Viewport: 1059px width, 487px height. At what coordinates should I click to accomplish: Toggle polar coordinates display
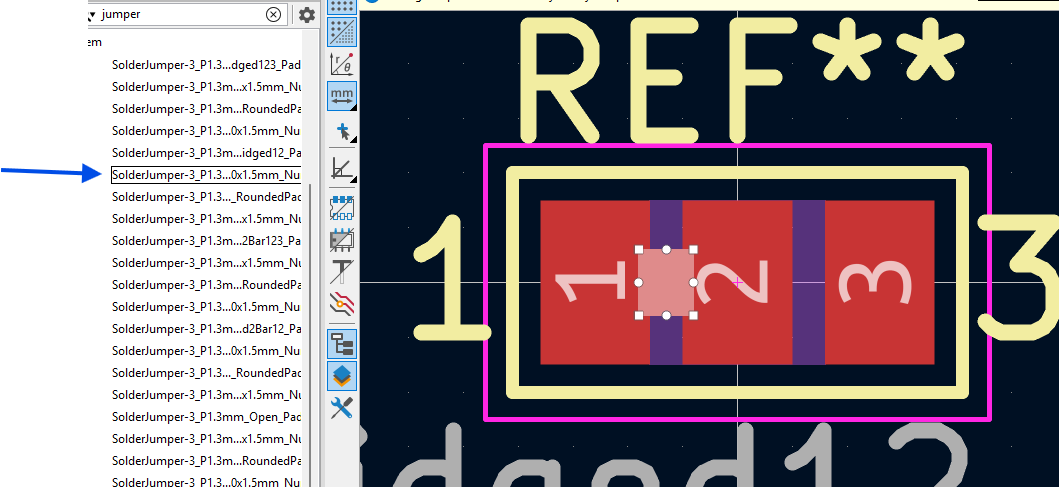tap(342, 63)
